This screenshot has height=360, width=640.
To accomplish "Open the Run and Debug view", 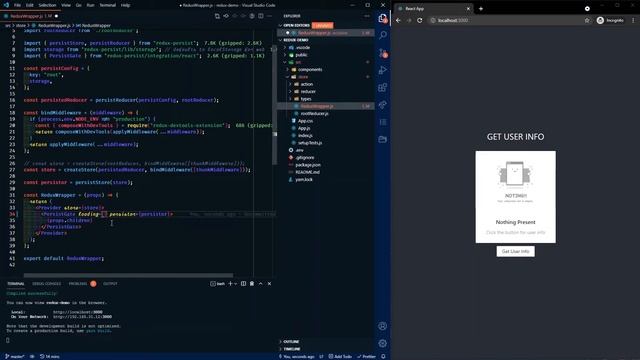I will click(x=382, y=70).
